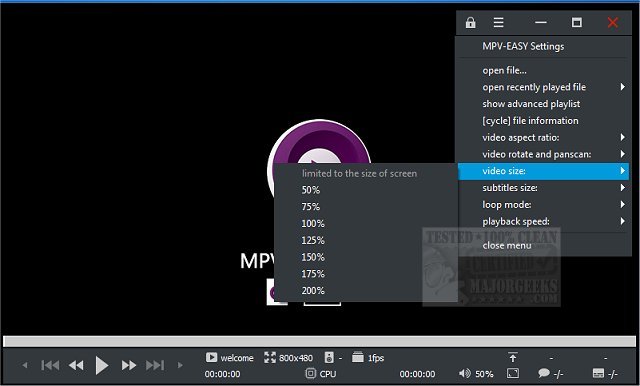
Task: Click the elapsed time 00:00:00 under welcome
Action: (222, 374)
